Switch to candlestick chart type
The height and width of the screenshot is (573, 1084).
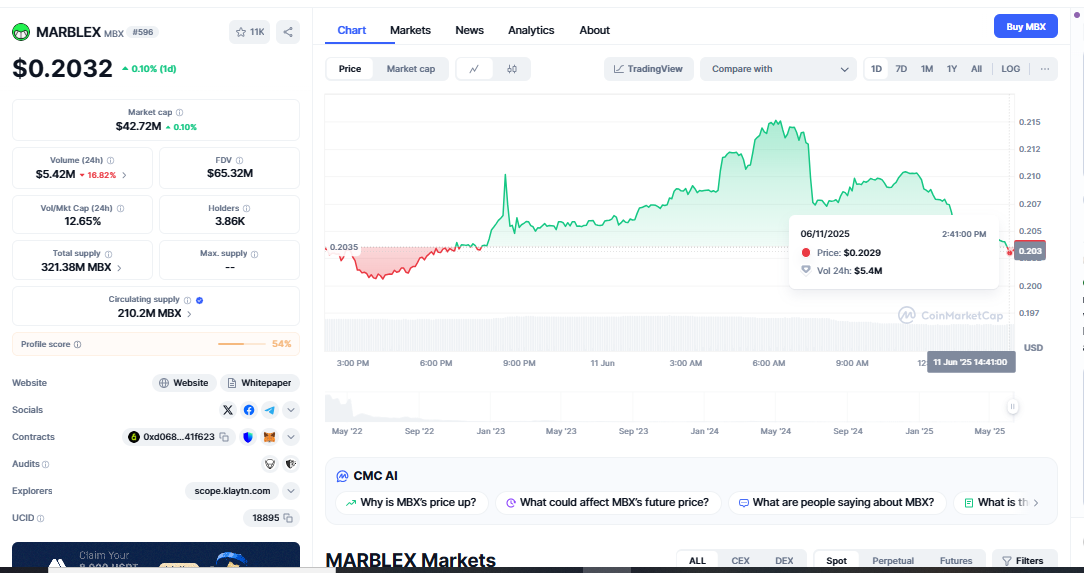pyautogui.click(x=512, y=69)
